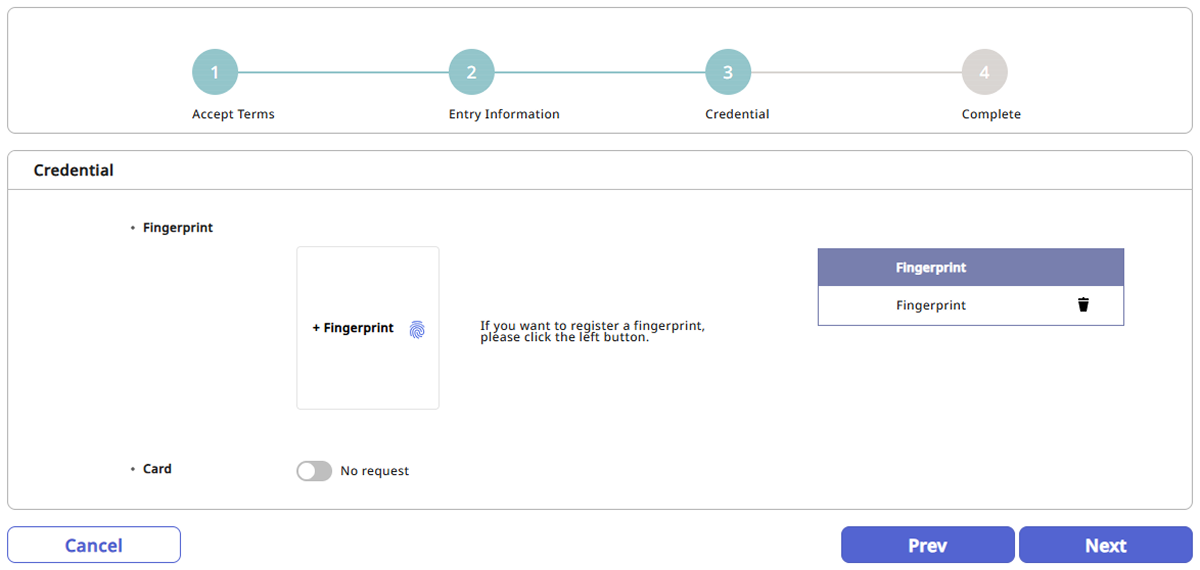The image size is (1200, 570).
Task: Select the step 3 circle indicator
Action: (x=727, y=72)
